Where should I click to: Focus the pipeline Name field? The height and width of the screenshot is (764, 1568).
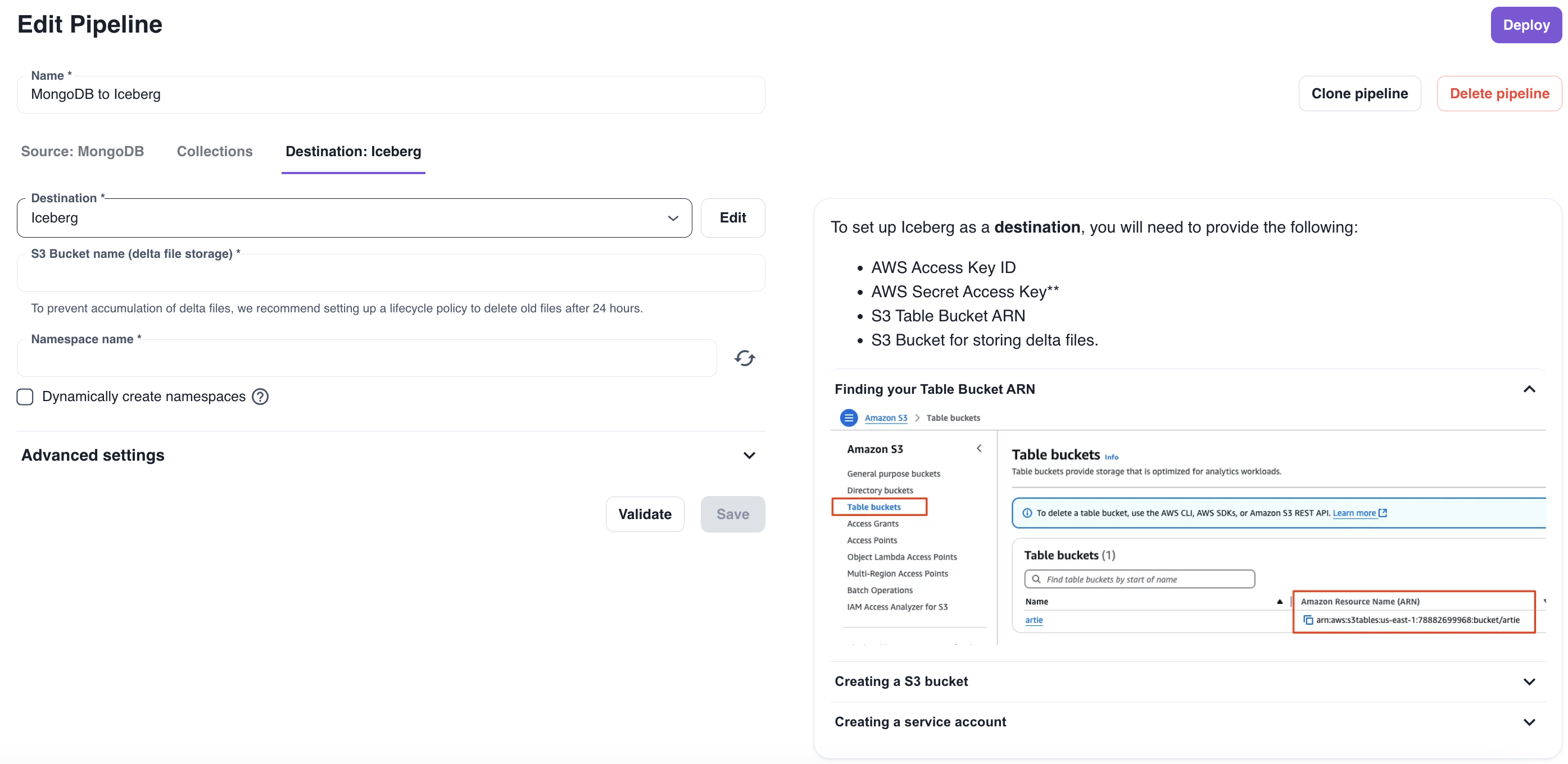(x=391, y=94)
